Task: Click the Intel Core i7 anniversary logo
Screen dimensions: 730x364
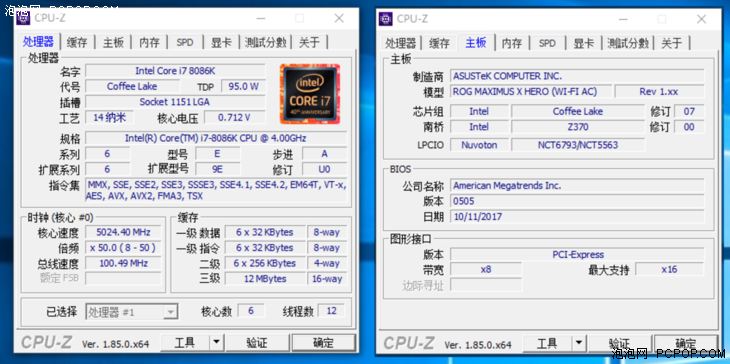Action: click(310, 94)
